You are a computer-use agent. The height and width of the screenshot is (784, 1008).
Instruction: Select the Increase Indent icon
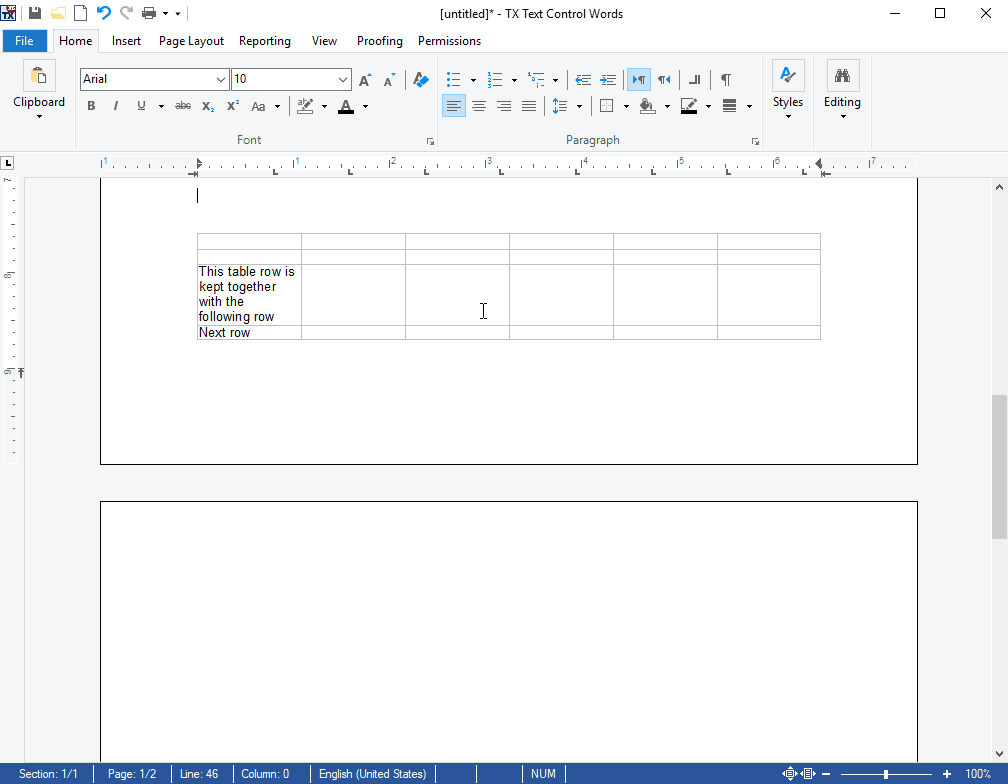pyautogui.click(x=608, y=79)
